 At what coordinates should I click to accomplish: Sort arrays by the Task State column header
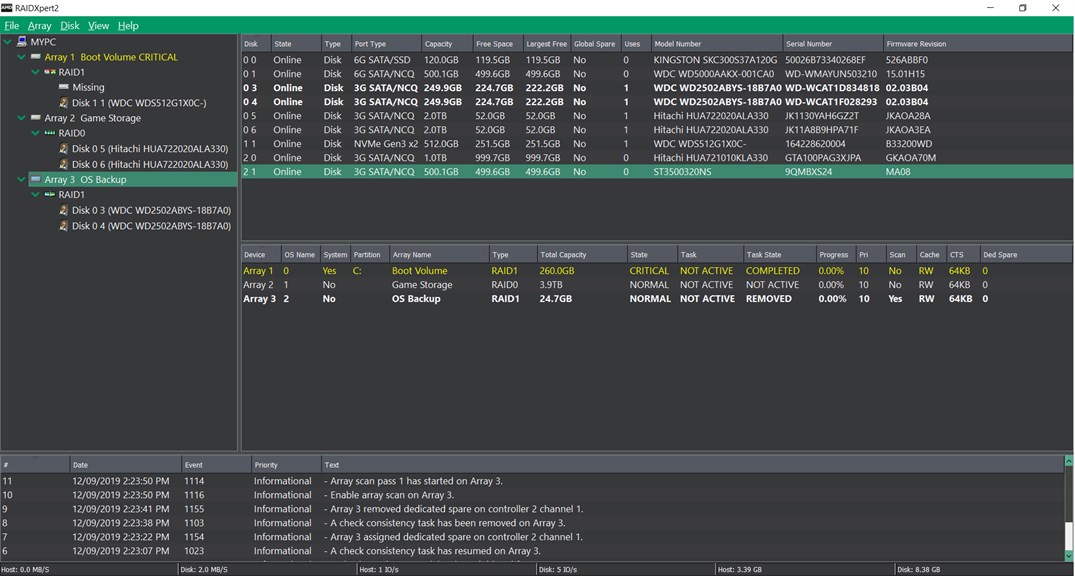[780, 254]
